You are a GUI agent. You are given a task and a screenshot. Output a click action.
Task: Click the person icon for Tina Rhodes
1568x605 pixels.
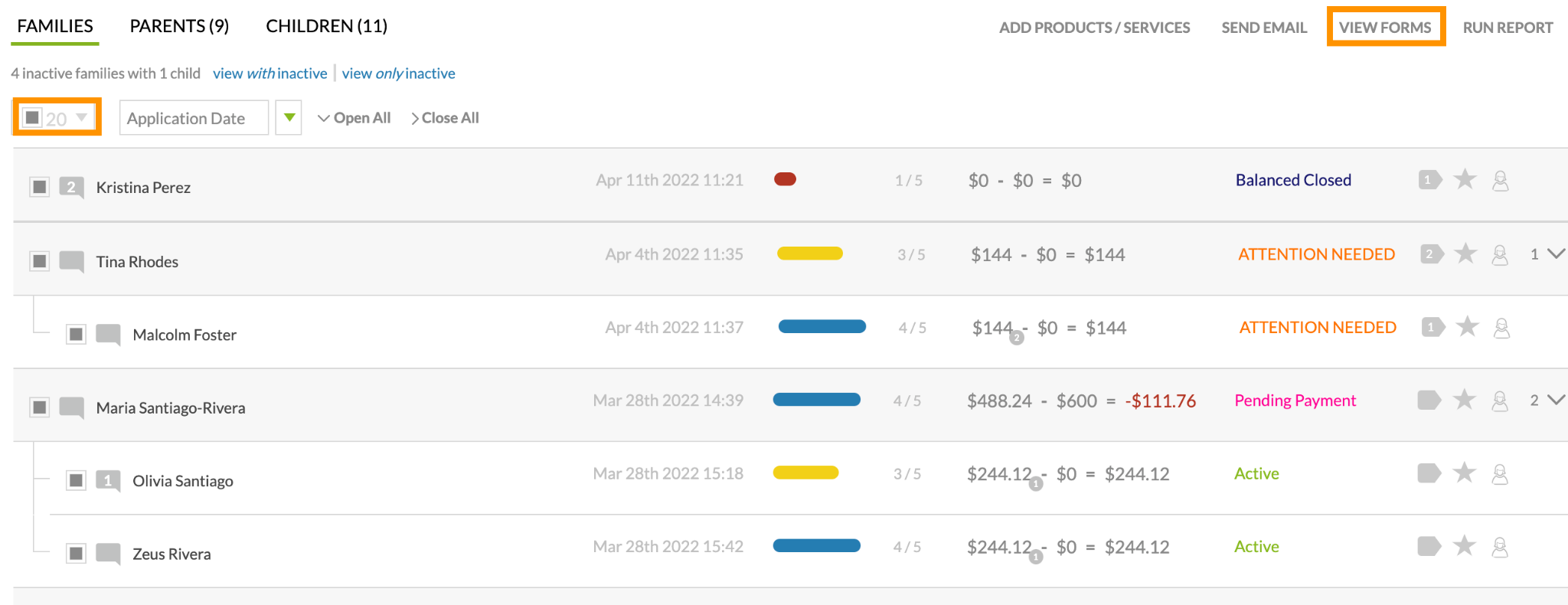(x=1500, y=255)
